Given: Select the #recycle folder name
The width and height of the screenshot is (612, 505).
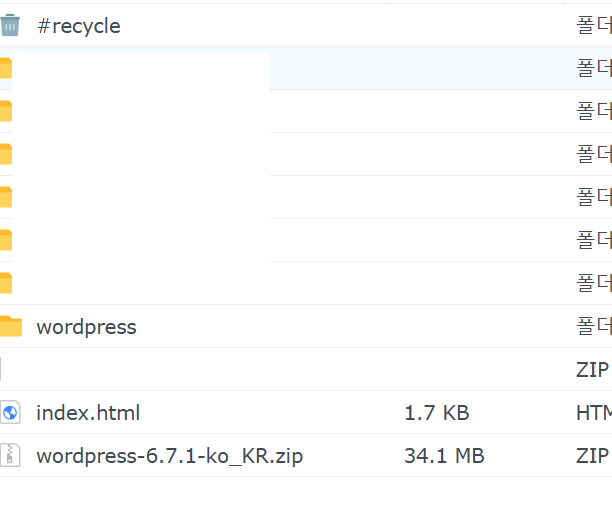Looking at the screenshot, I should point(79,26).
